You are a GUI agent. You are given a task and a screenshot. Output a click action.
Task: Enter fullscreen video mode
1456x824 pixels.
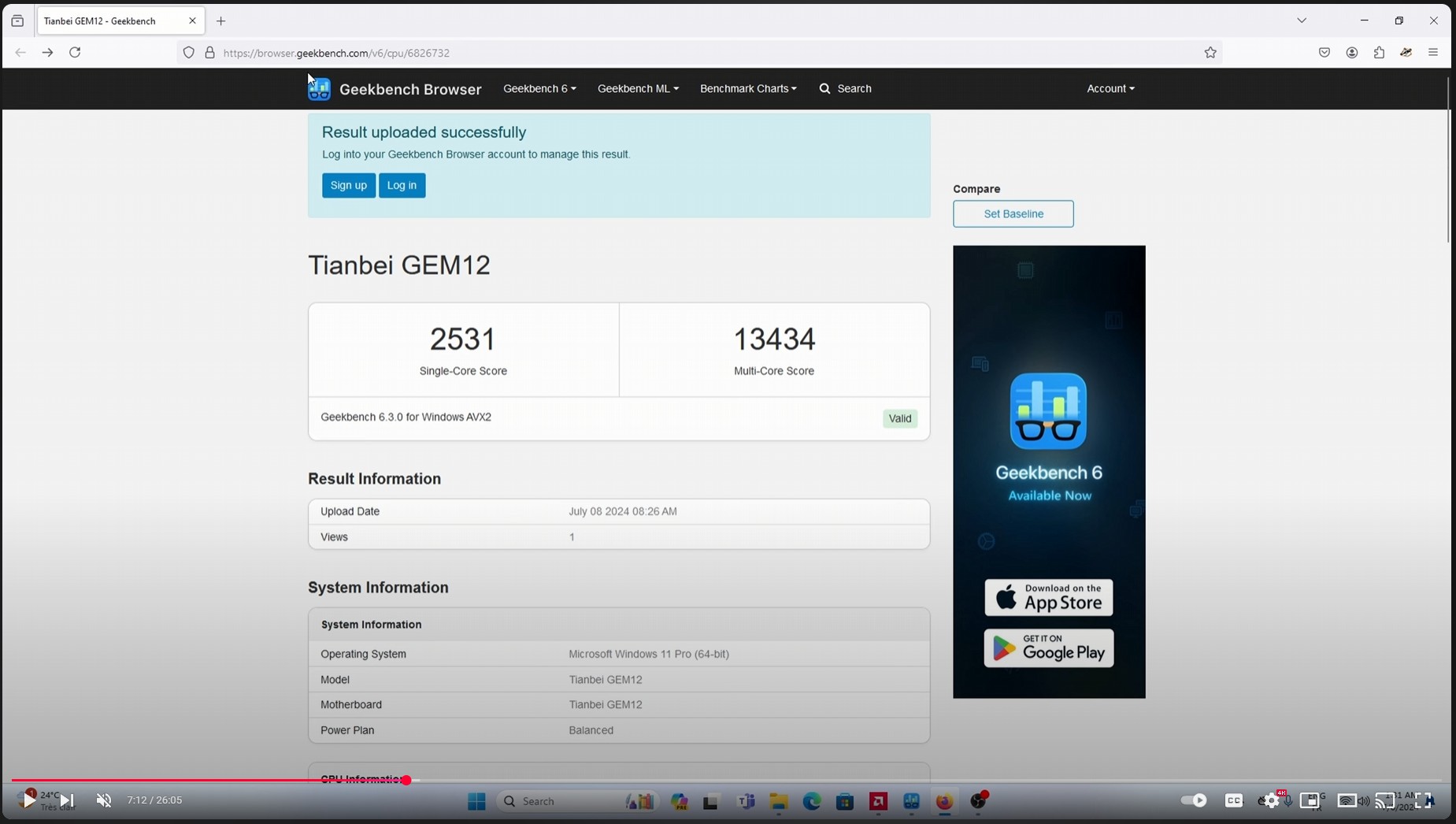tap(1423, 800)
